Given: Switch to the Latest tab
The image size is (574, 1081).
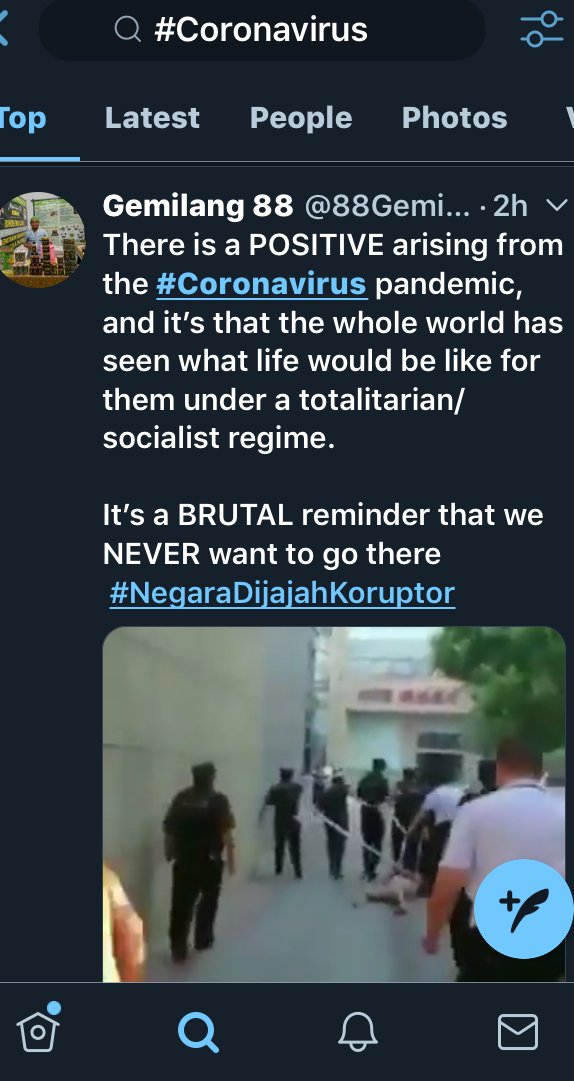Looking at the screenshot, I should [x=152, y=118].
